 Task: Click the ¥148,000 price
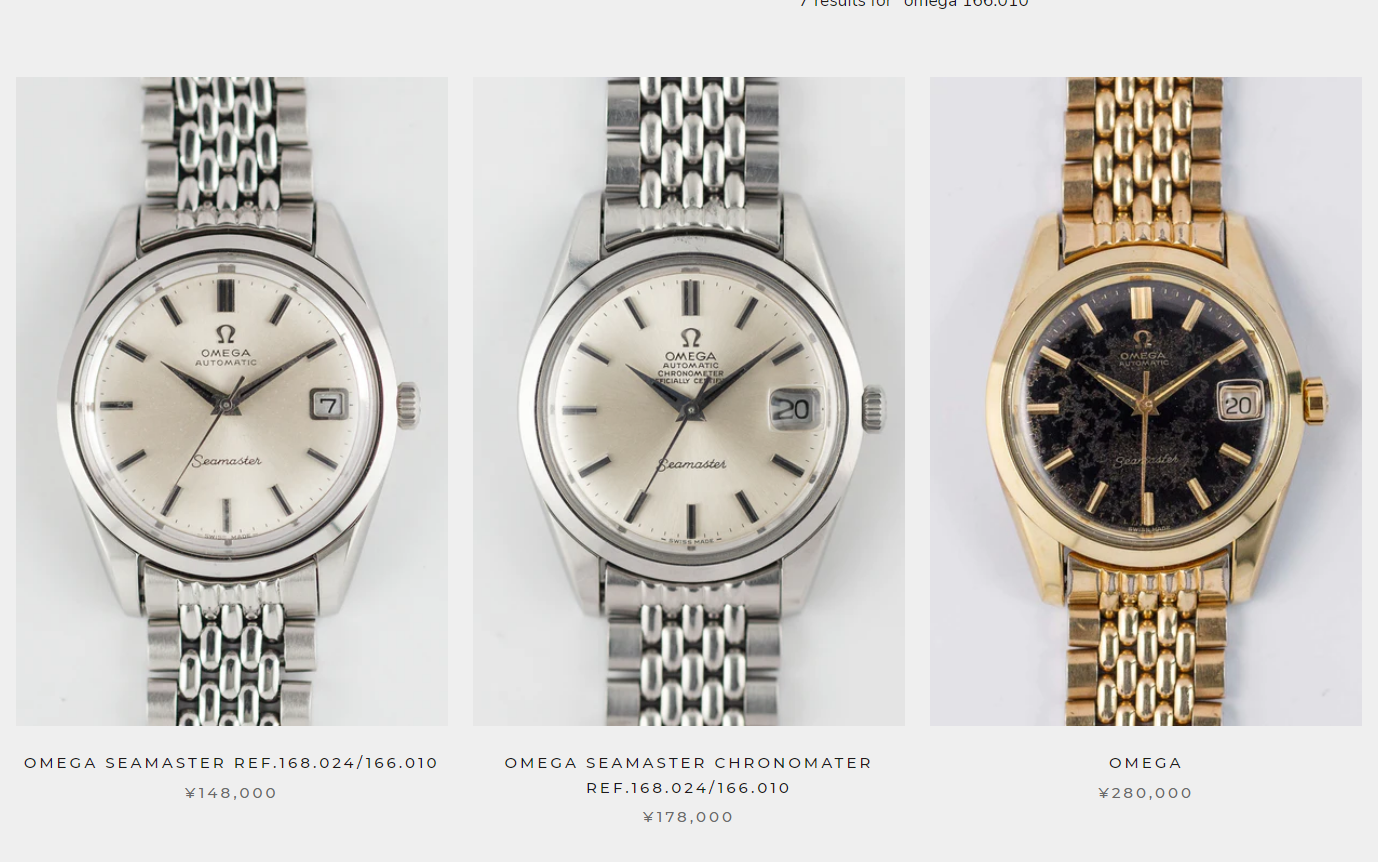[x=231, y=793]
